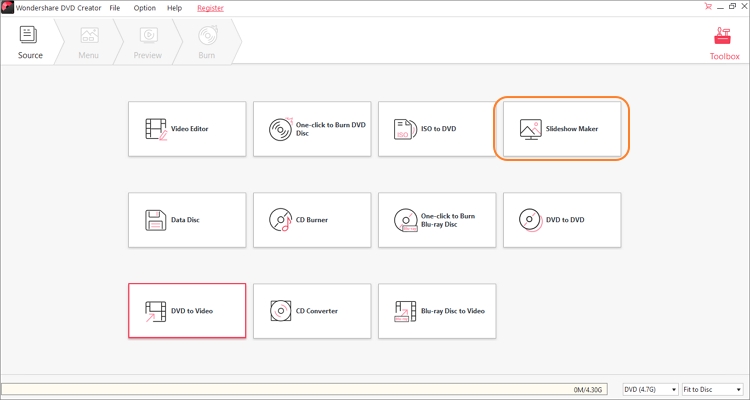Click the One-click to Burn DVD Disc label
This screenshot has width=750, height=400.
pos(331,129)
